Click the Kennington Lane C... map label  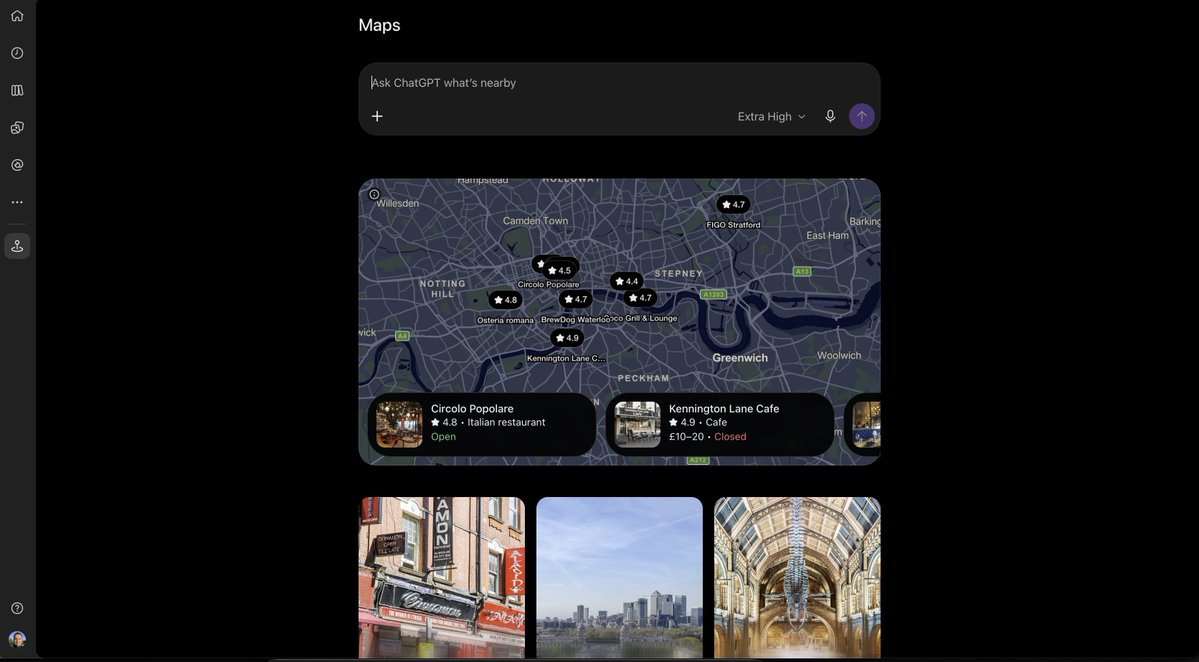tap(566, 358)
